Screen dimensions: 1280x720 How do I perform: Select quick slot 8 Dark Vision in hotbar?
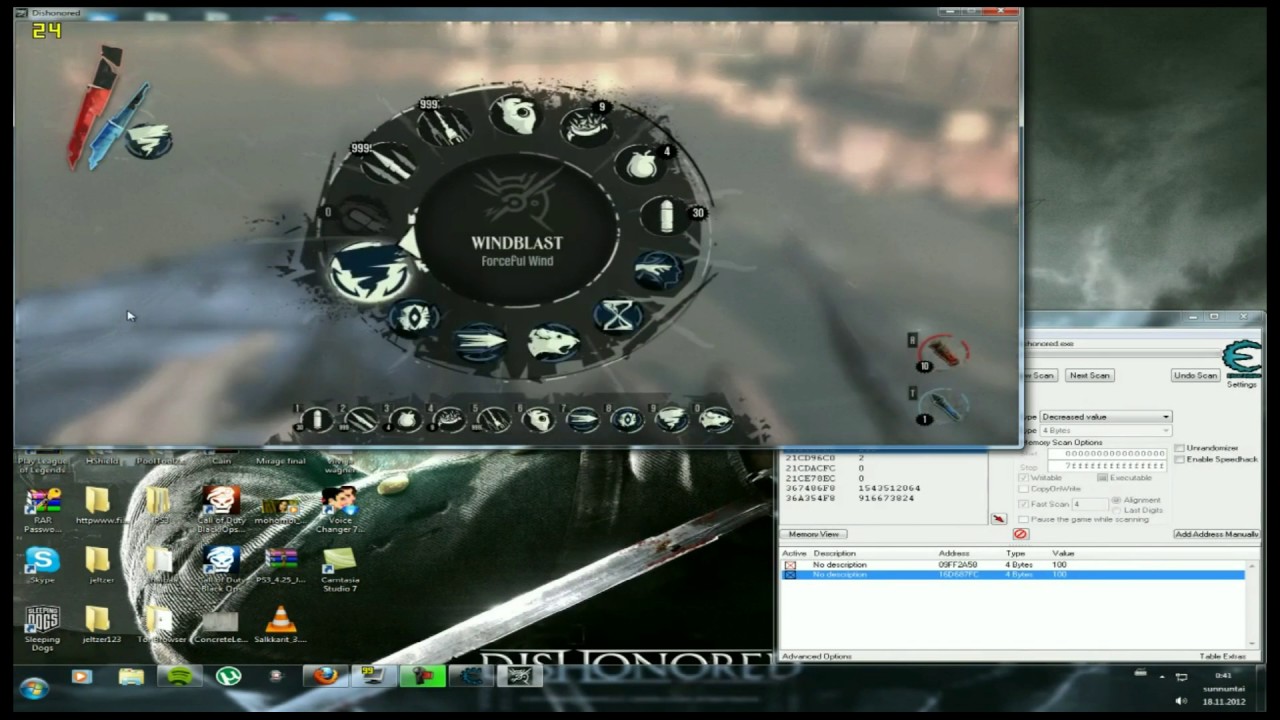[x=627, y=419]
